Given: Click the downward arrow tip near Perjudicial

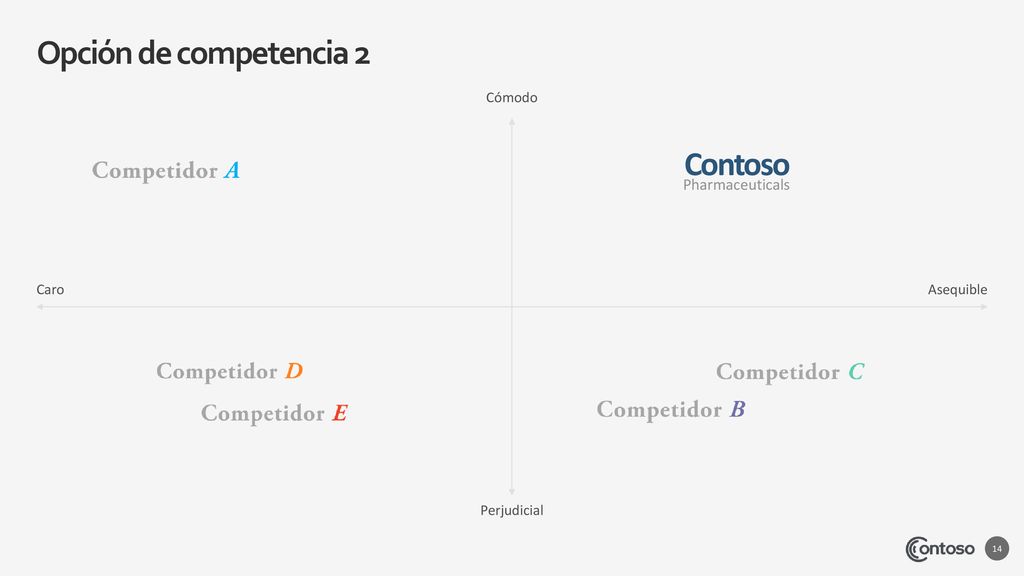Looking at the screenshot, I should click(512, 491).
